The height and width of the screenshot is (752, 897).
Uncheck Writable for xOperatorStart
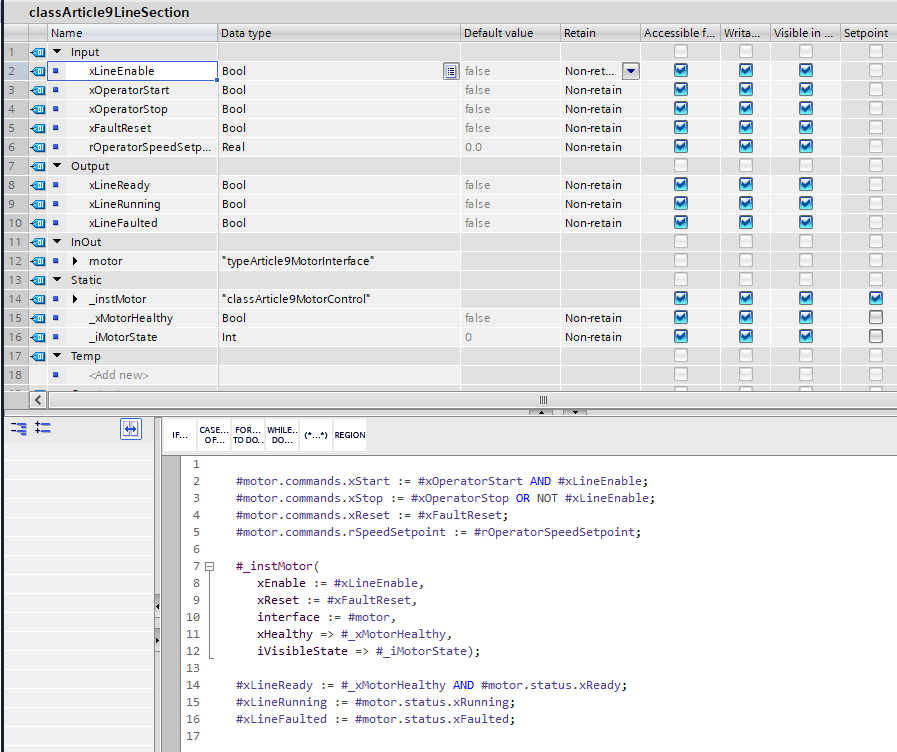(746, 89)
